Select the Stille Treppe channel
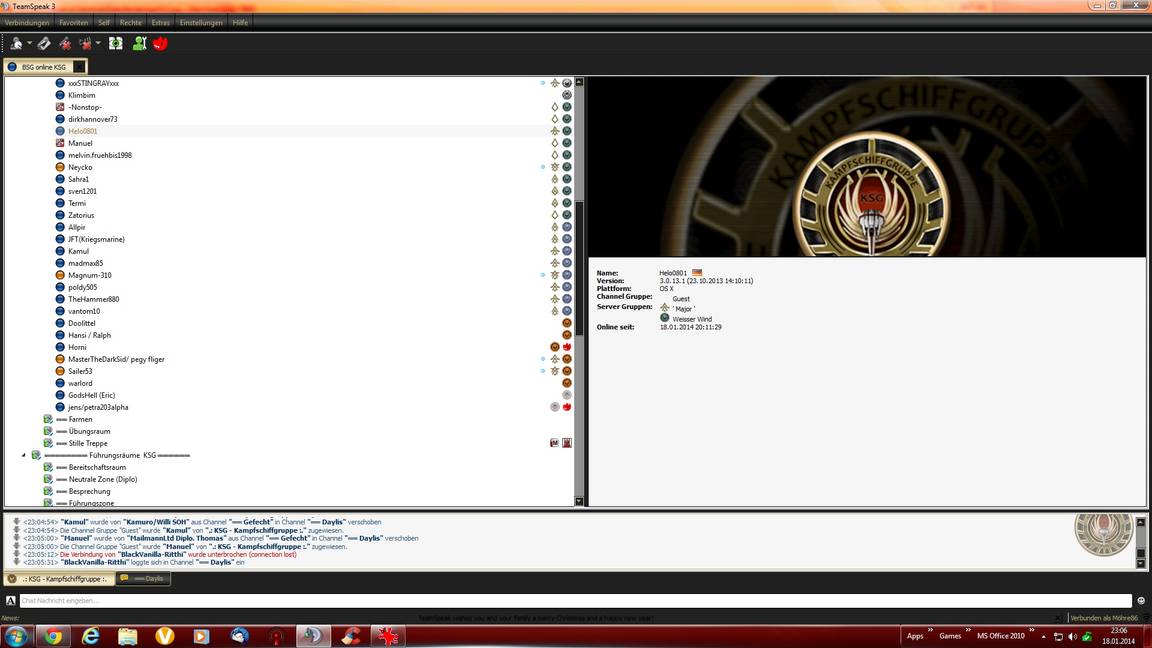The width and height of the screenshot is (1152, 648). coord(88,444)
